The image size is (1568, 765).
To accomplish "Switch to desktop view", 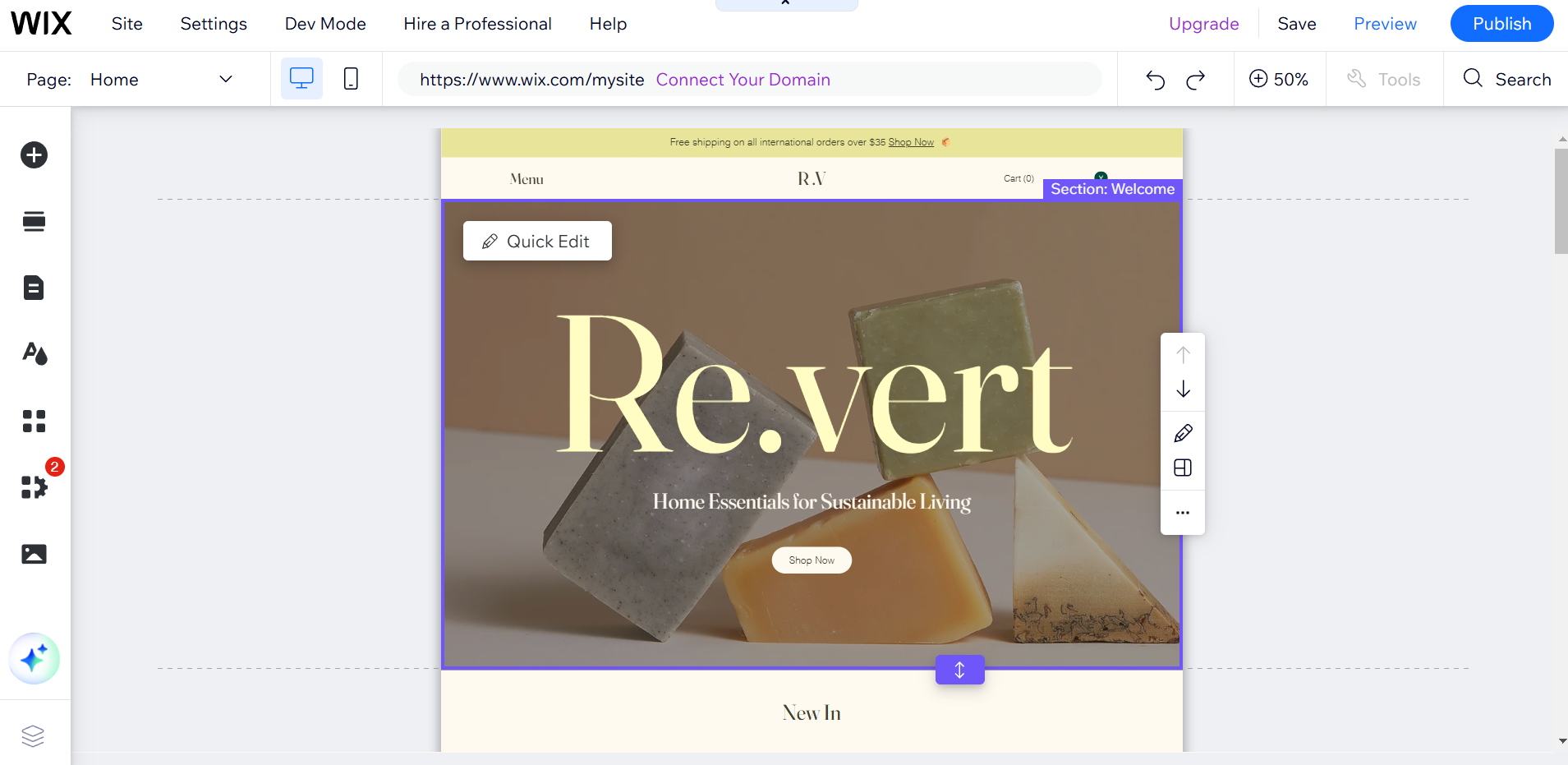I will click(x=301, y=79).
